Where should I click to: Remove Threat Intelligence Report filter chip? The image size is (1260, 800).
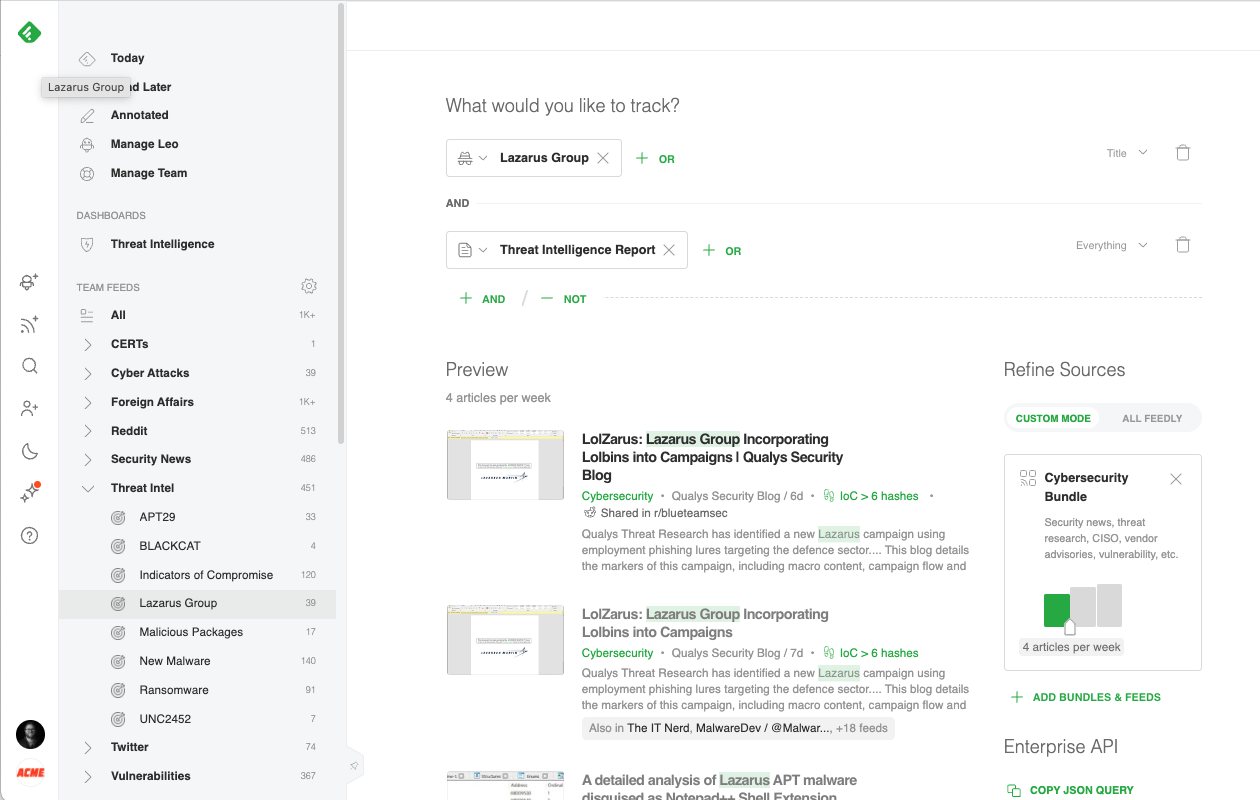[x=669, y=250]
